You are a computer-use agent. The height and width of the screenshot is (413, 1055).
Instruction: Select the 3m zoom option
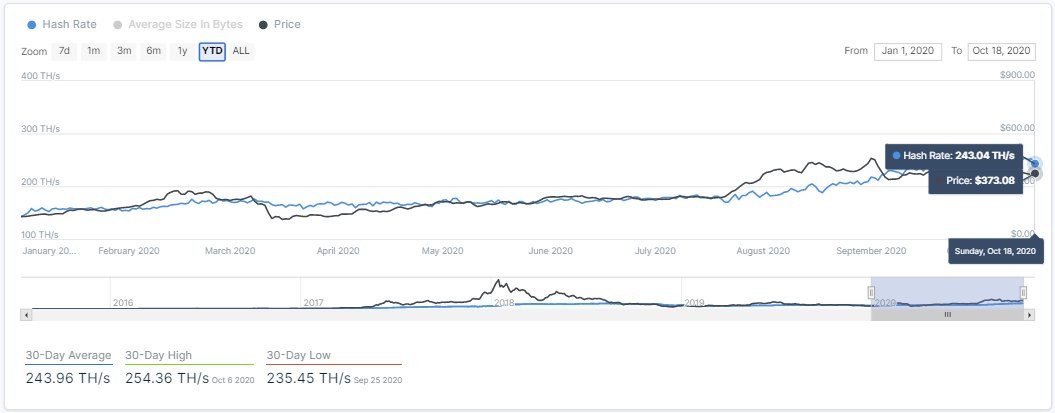pos(124,51)
